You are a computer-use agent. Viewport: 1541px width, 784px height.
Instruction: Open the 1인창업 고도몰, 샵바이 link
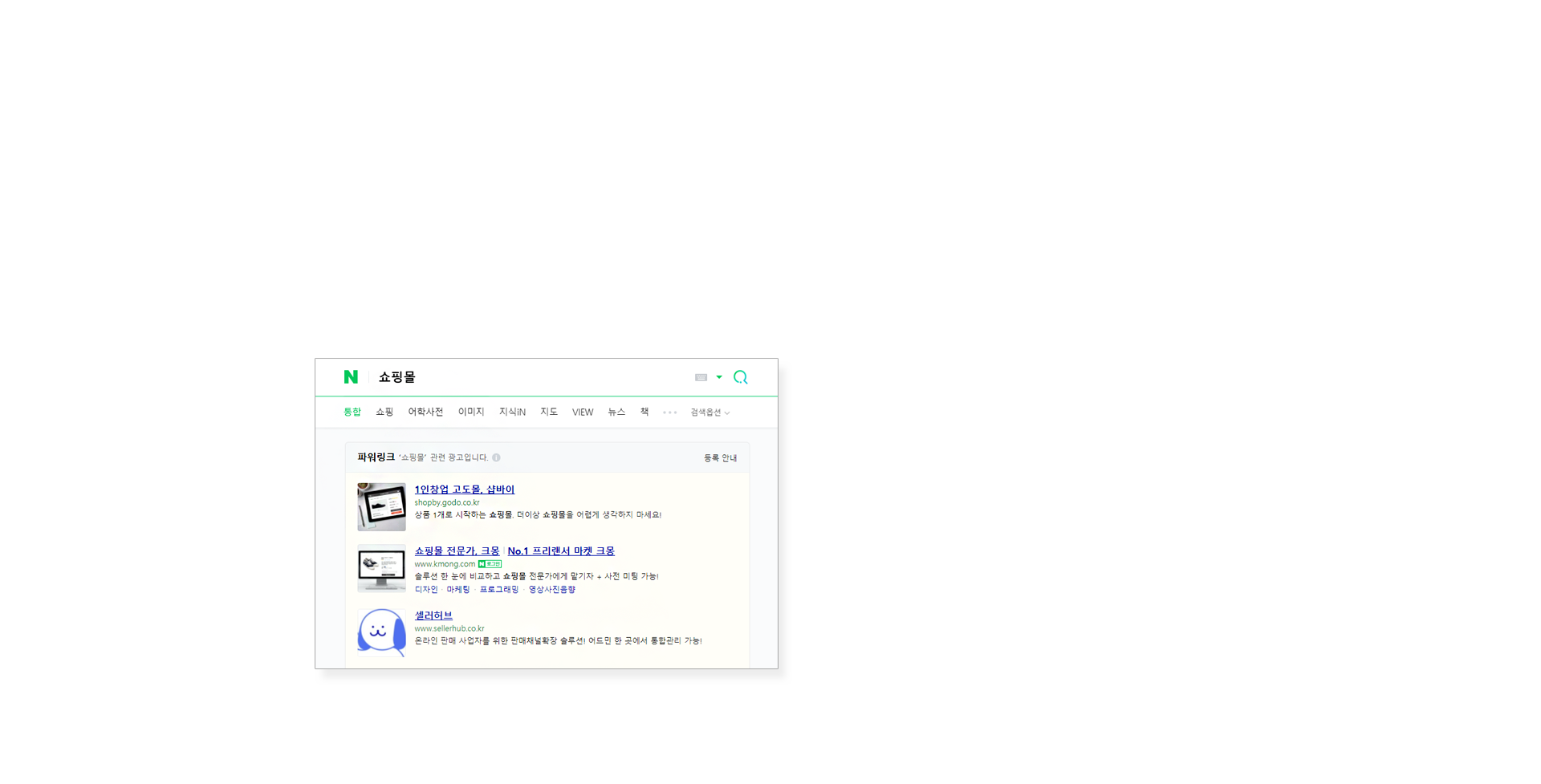tap(464, 489)
